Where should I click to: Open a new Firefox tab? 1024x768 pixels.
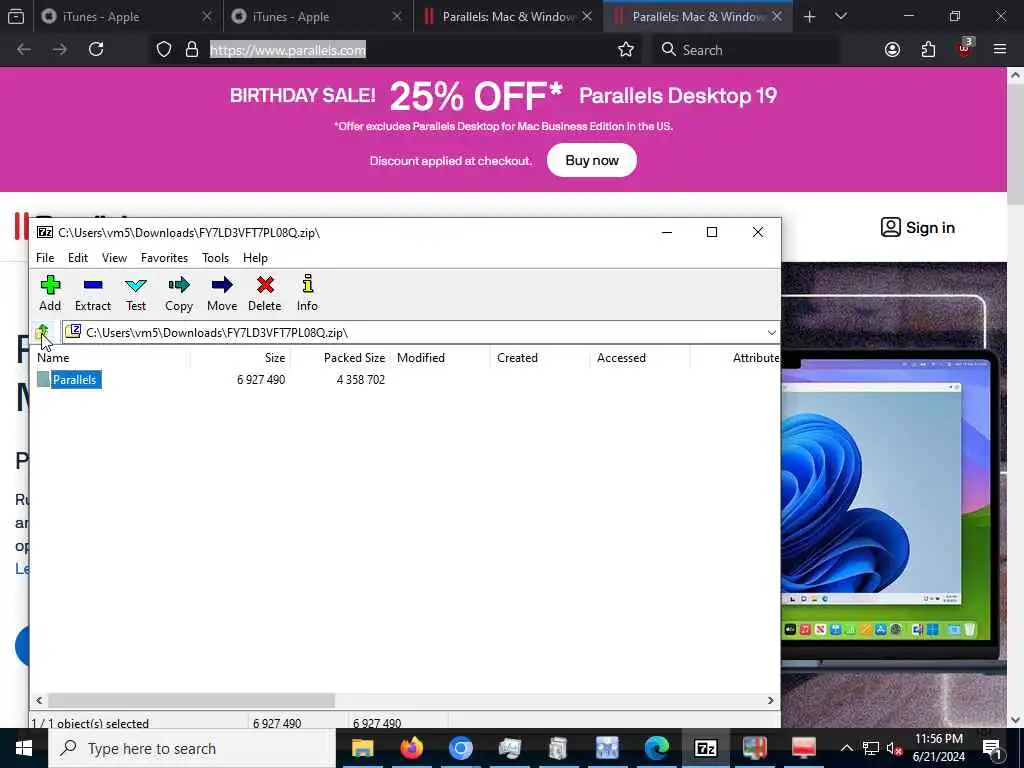(810, 16)
